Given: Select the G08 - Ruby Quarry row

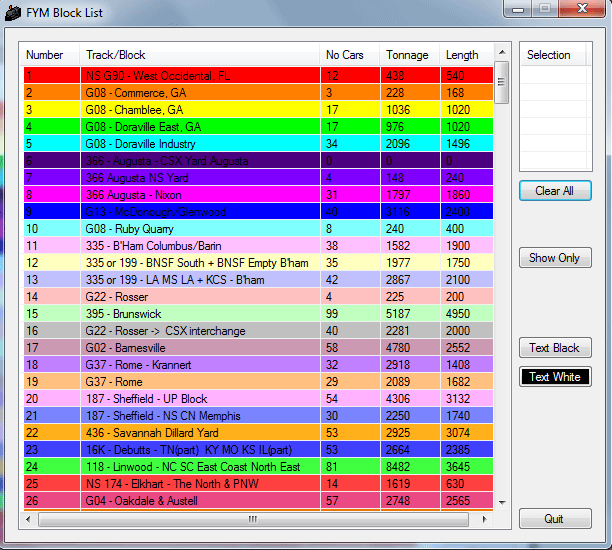Looking at the screenshot, I should click(x=258, y=228).
